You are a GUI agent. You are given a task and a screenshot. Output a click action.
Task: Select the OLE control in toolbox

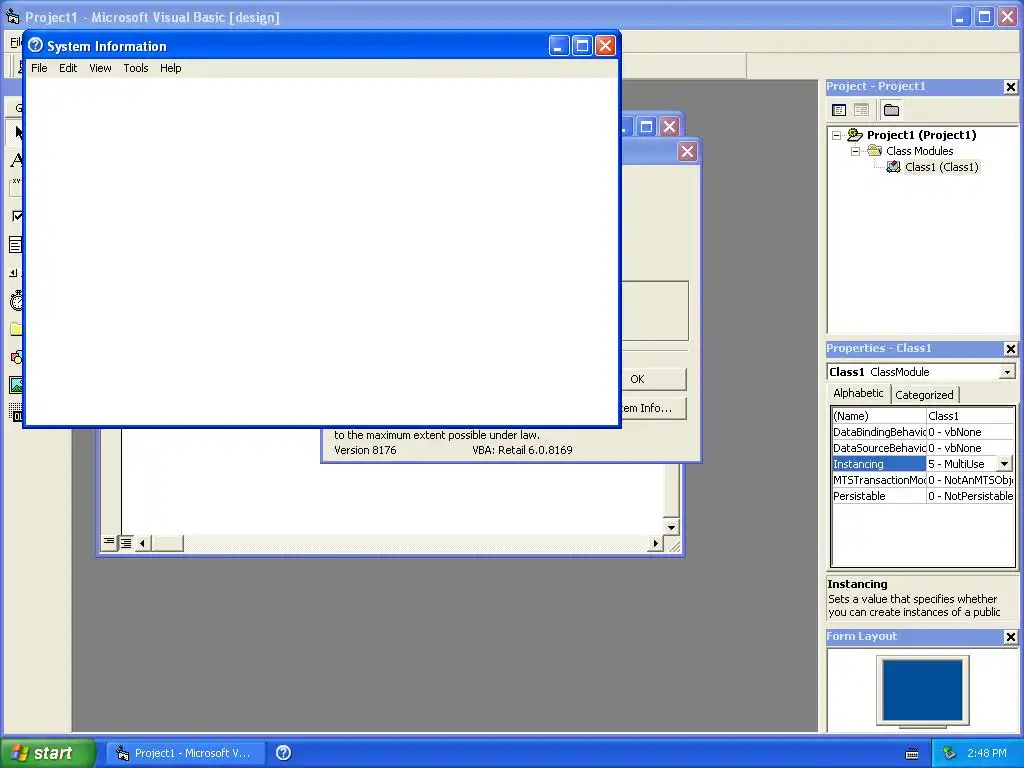pos(16,413)
